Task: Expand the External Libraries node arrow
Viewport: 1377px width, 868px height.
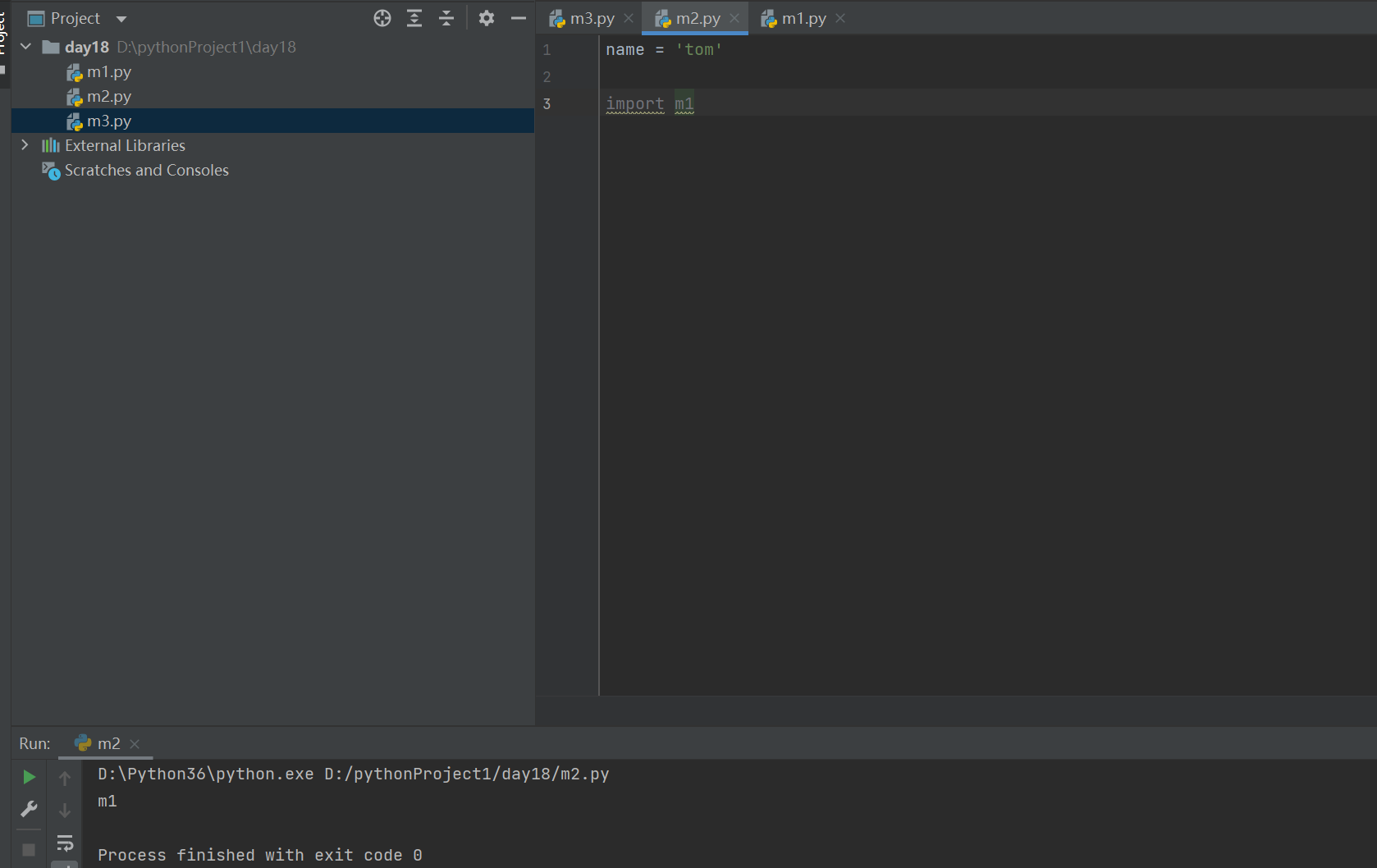Action: point(25,145)
